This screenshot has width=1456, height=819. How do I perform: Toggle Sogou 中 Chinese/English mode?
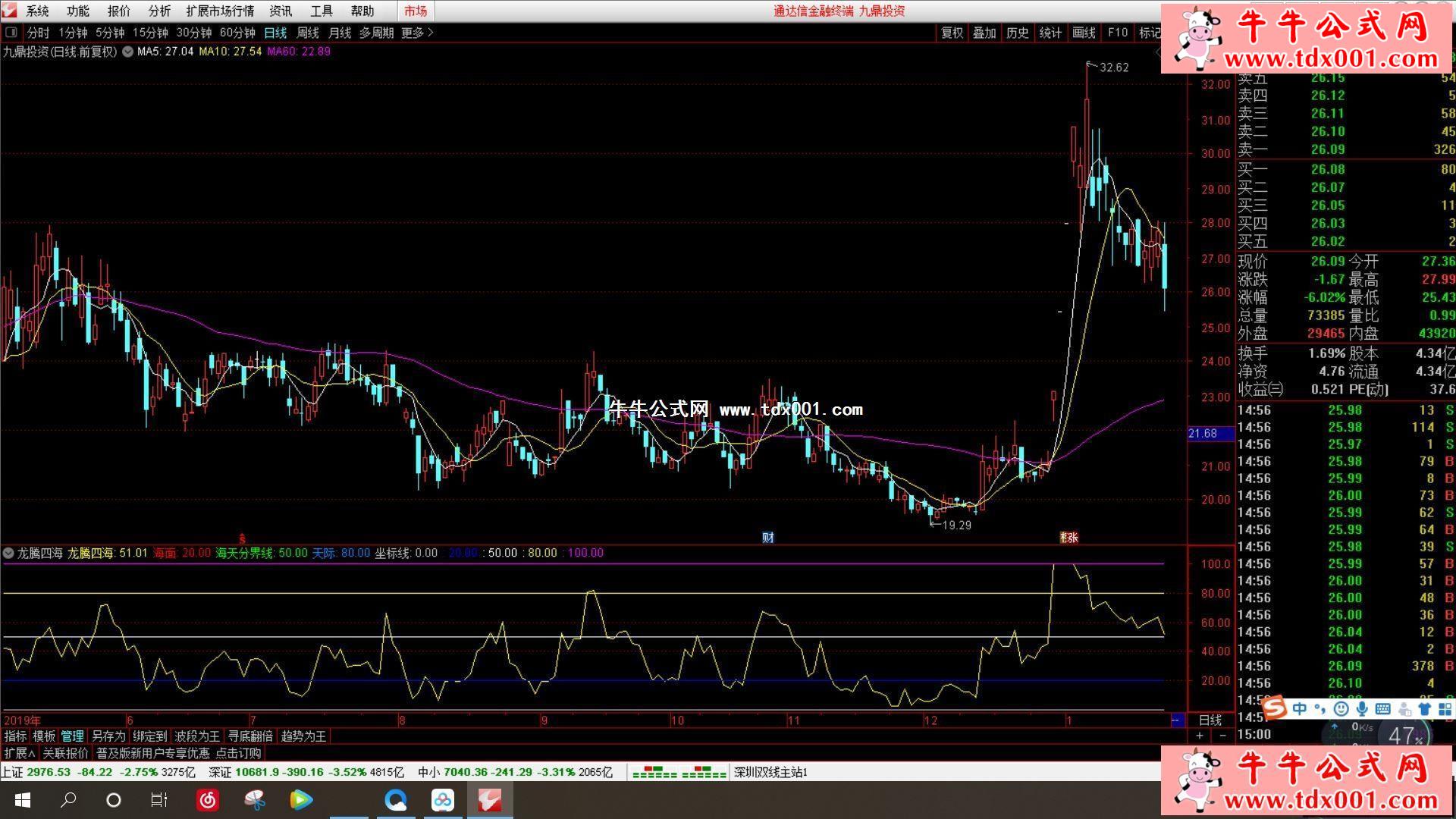1300,709
